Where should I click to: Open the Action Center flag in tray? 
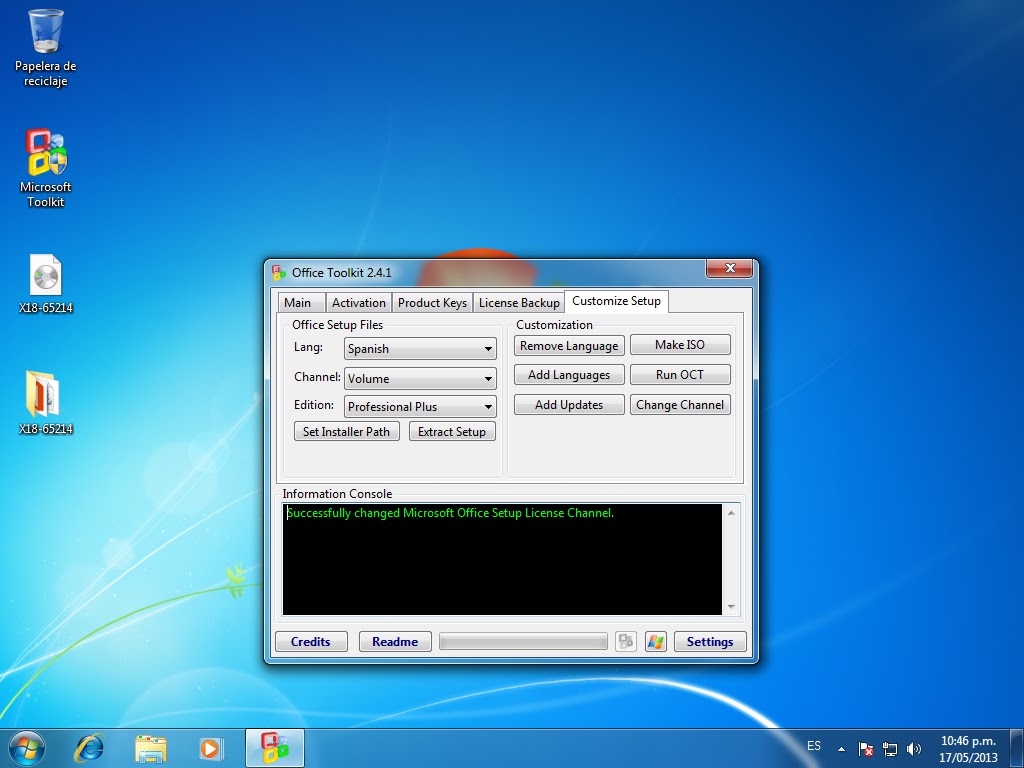(x=864, y=747)
